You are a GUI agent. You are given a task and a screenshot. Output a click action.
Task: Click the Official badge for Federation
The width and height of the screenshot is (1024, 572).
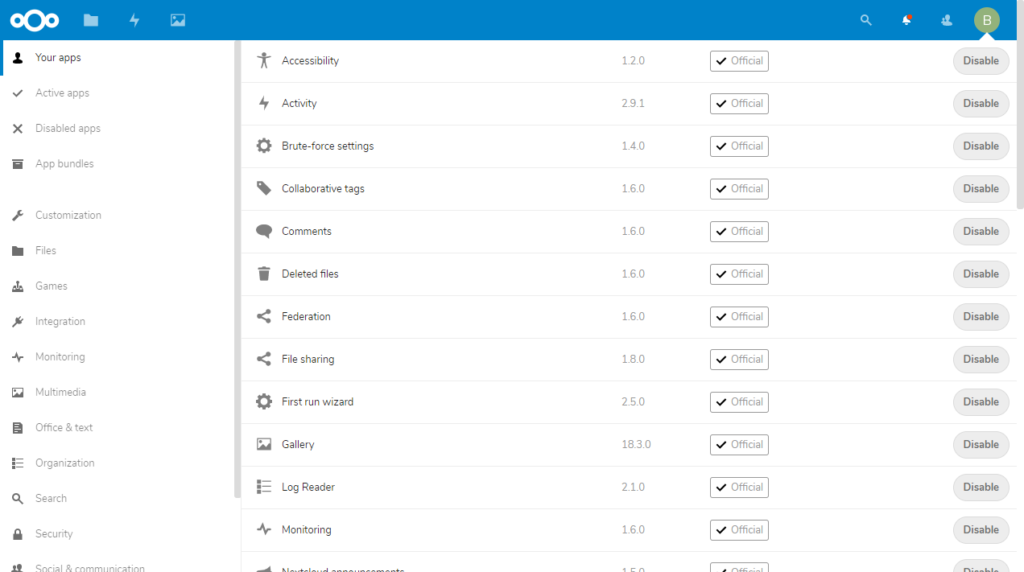739,317
